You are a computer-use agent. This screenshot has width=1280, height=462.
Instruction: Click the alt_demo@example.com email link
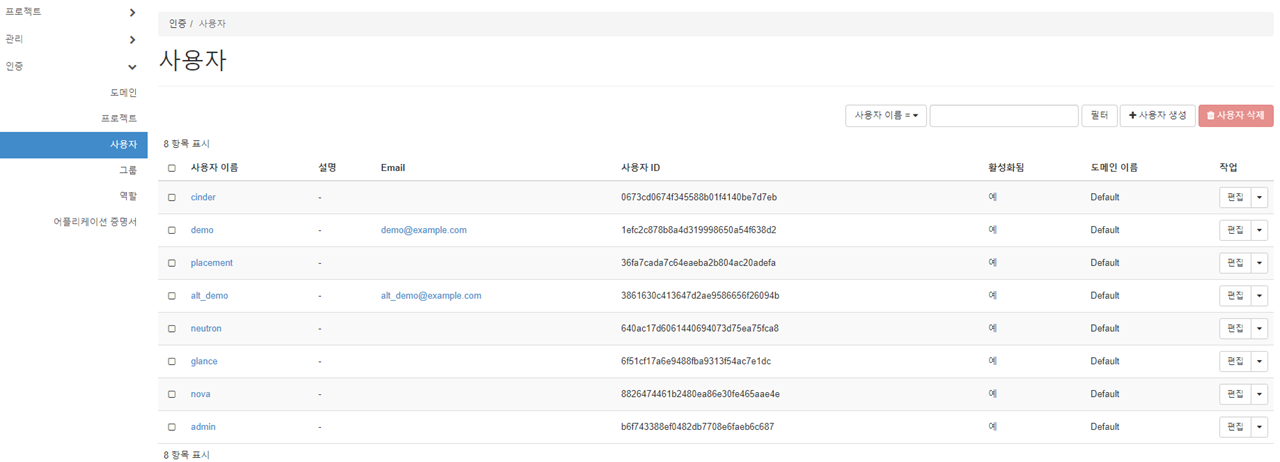(431, 296)
